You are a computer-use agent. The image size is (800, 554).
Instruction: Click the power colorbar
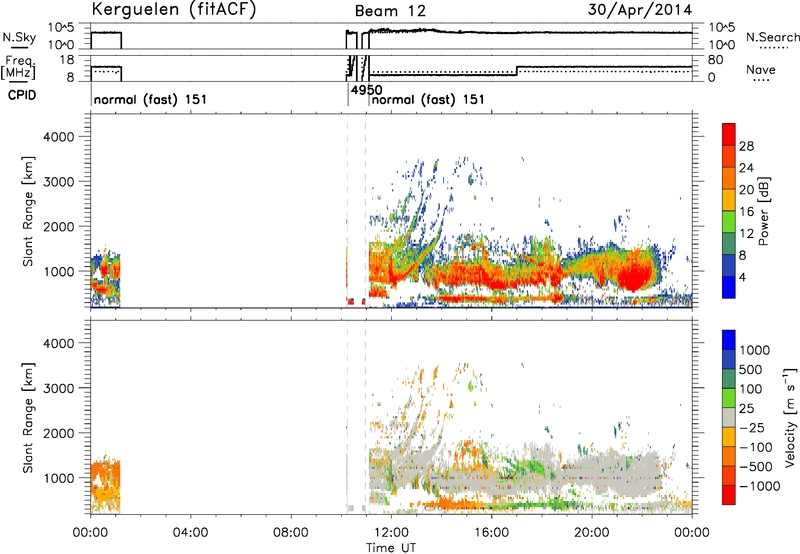[x=729, y=210]
